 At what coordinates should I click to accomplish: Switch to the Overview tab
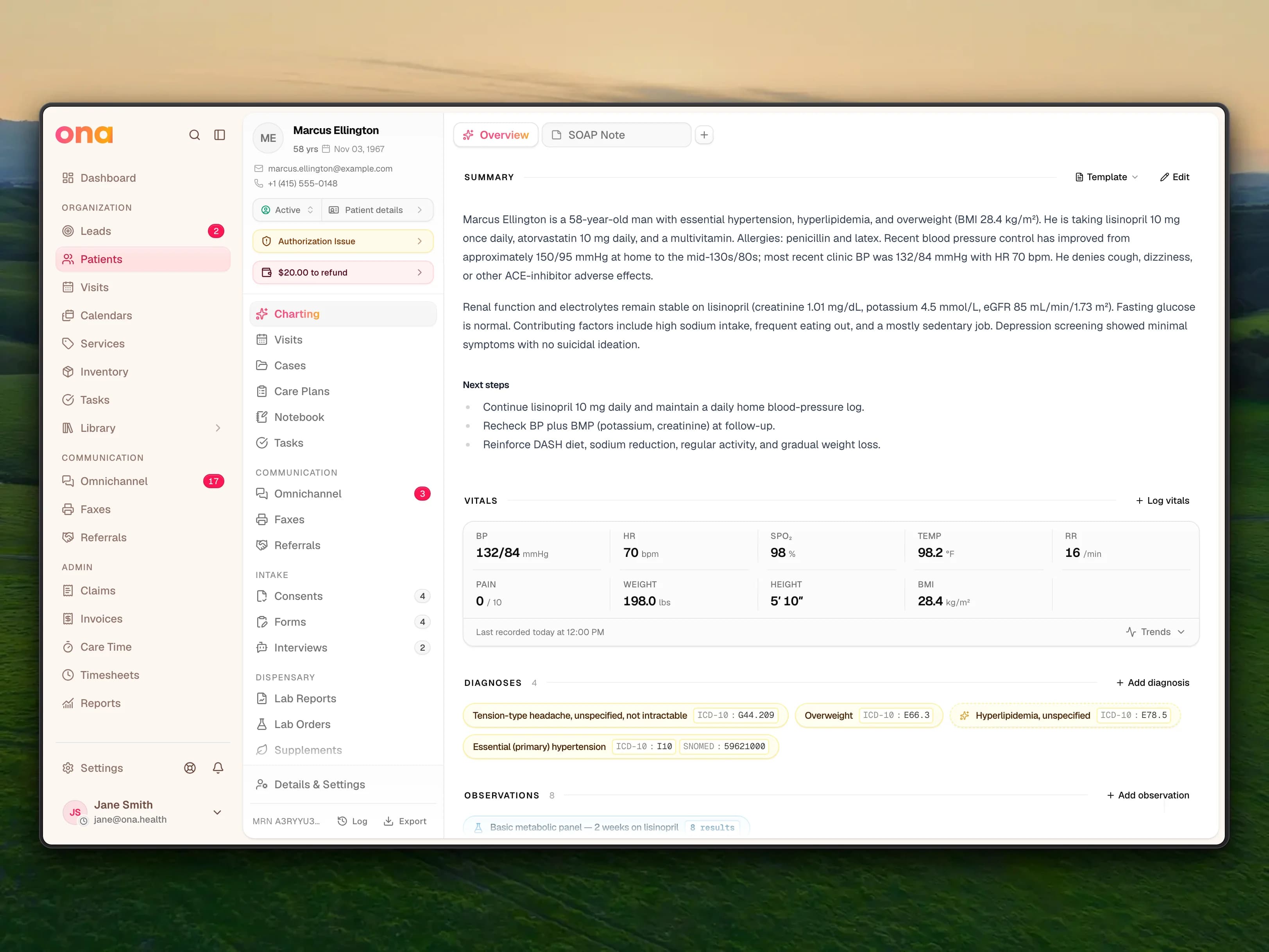tap(496, 135)
